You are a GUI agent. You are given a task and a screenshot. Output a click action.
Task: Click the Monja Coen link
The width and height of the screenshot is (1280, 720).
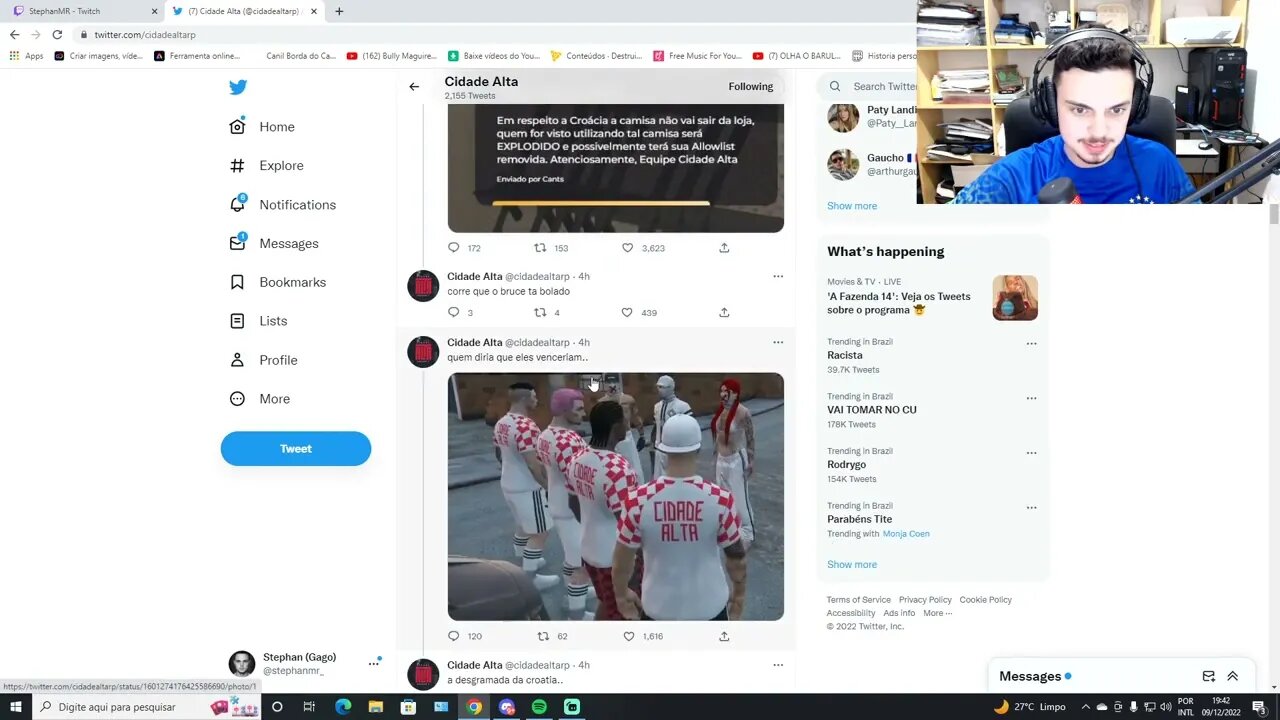pos(906,534)
